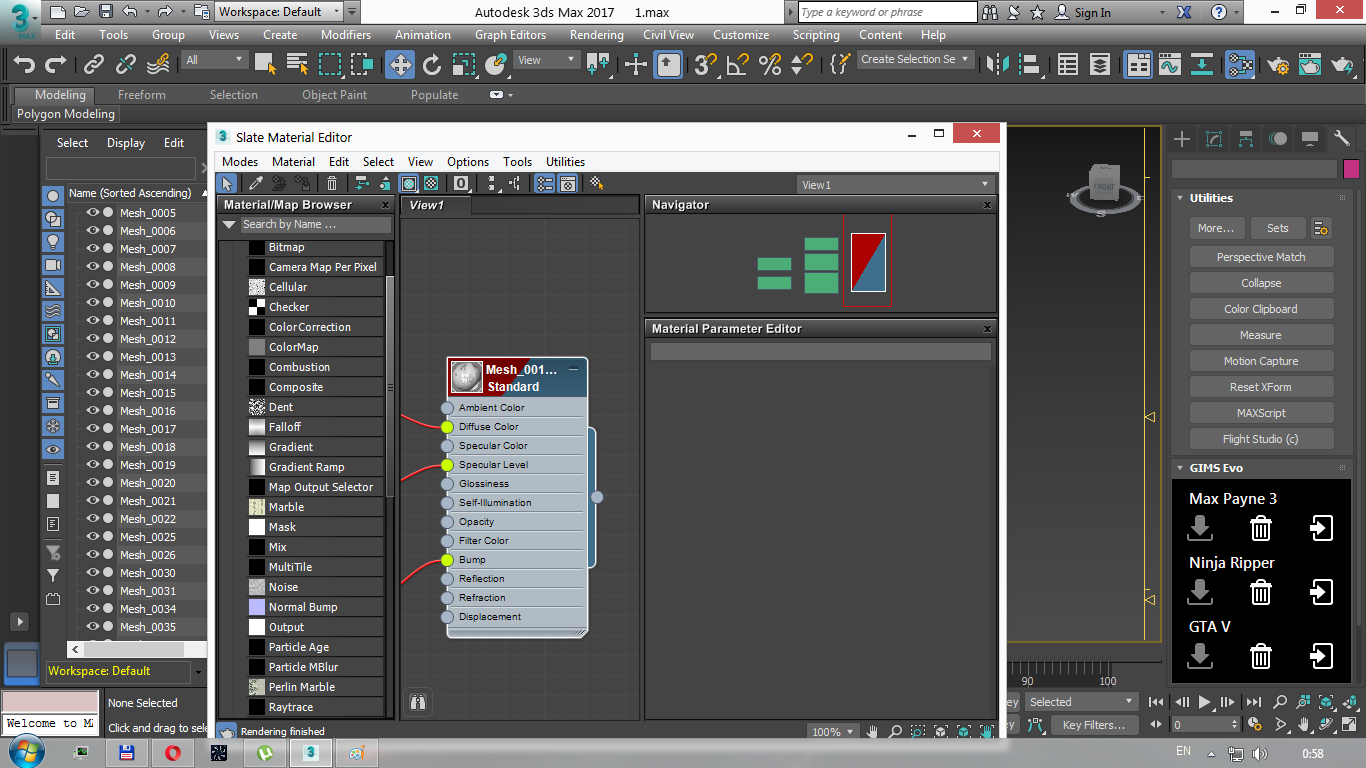
Task: Toggle visibility of Mesh_0012
Action: pyautogui.click(x=92, y=339)
